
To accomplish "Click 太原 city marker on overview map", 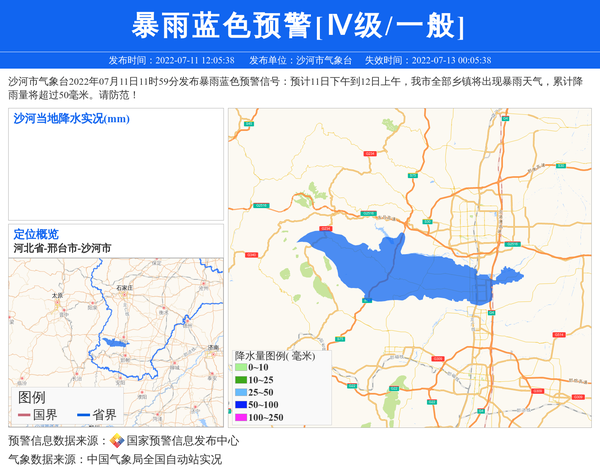I will click(x=57, y=297).
